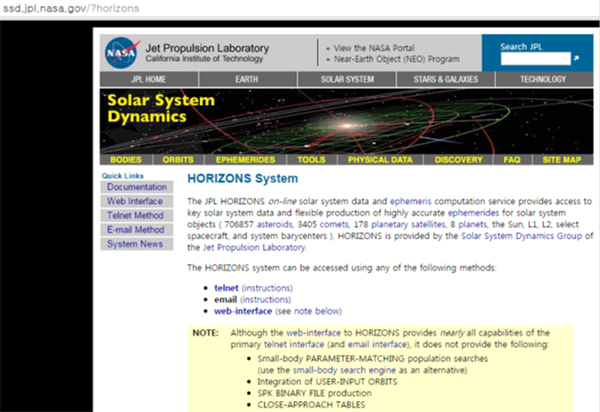This screenshot has height=412, width=600.
Task: Open Web Interface quick link
Action: [x=137, y=201]
